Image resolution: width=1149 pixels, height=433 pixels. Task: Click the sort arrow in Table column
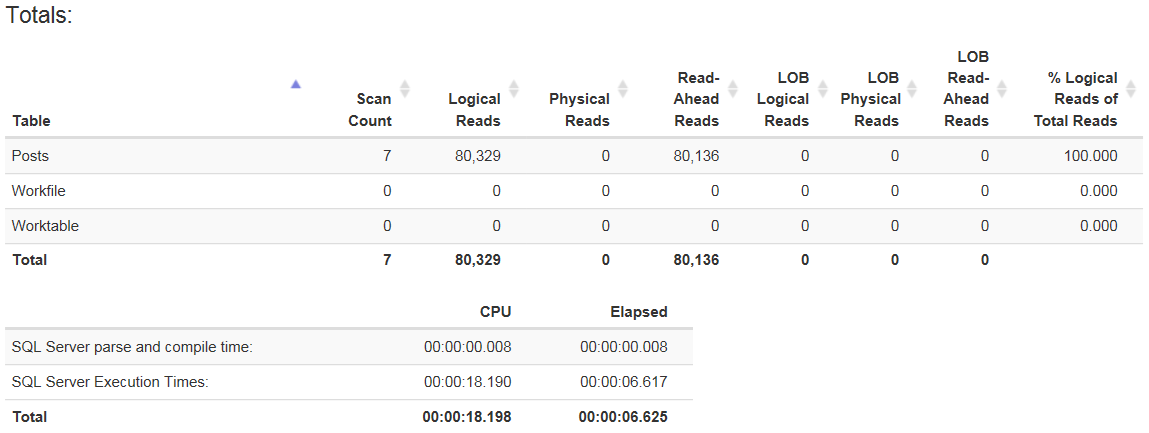pyautogui.click(x=295, y=85)
